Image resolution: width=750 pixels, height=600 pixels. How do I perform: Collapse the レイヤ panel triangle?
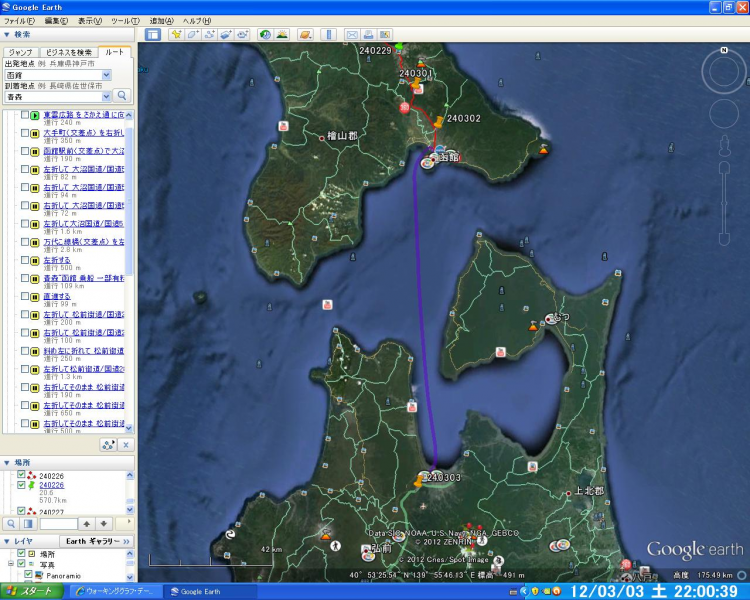7,541
